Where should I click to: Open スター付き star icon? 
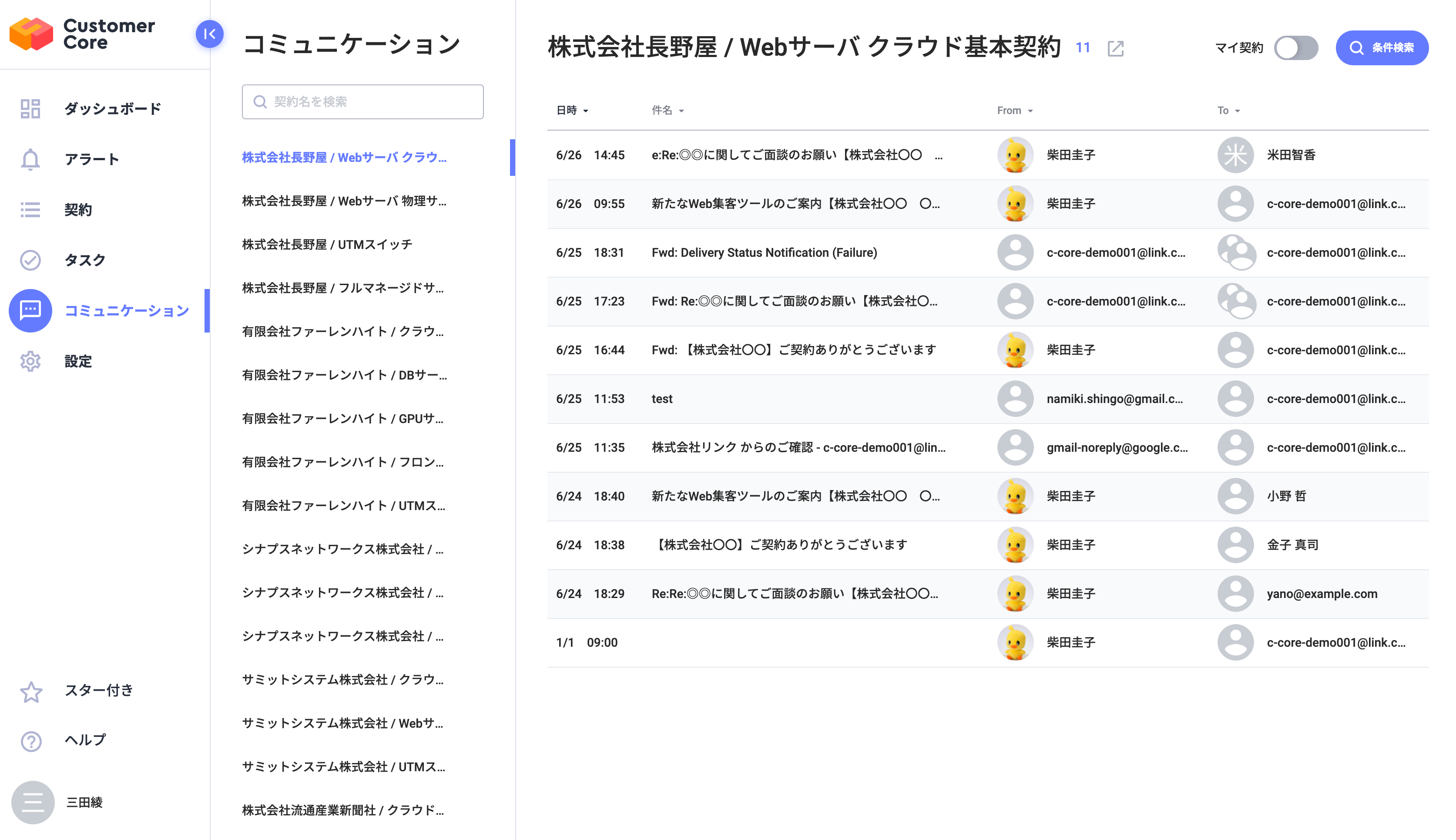(x=30, y=691)
